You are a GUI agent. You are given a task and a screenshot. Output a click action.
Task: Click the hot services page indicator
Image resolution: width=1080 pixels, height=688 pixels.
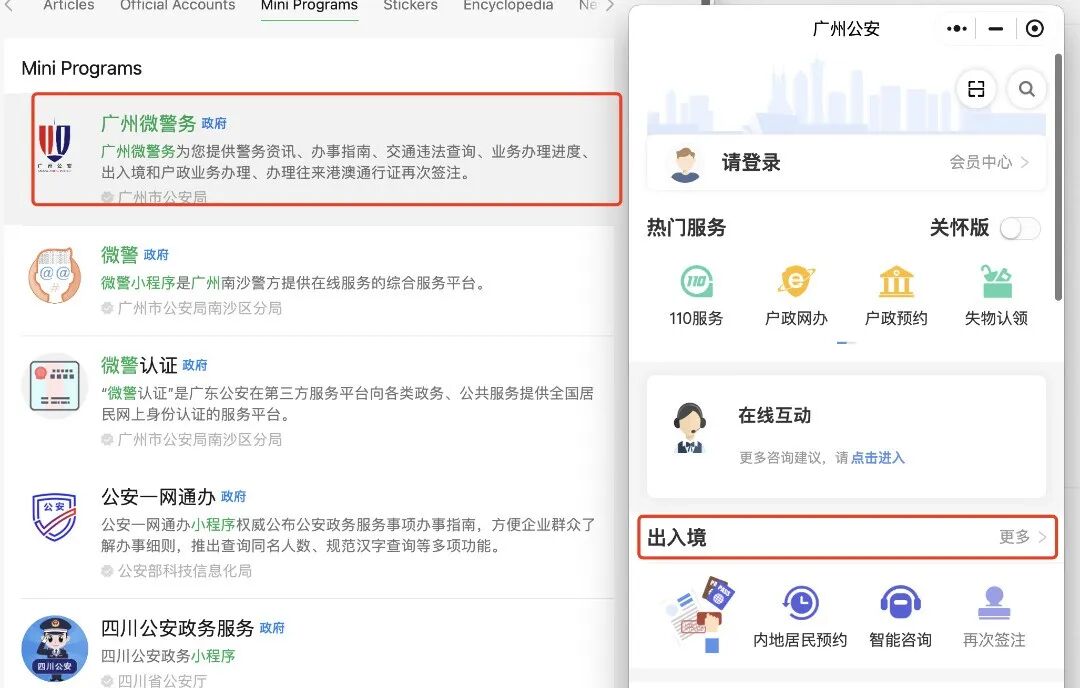pos(846,342)
